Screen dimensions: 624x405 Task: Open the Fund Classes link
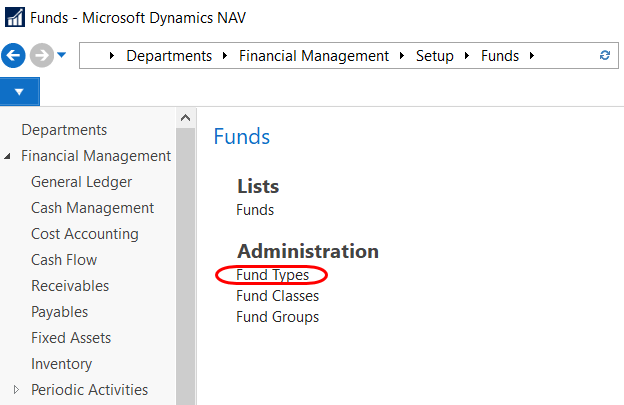click(277, 296)
